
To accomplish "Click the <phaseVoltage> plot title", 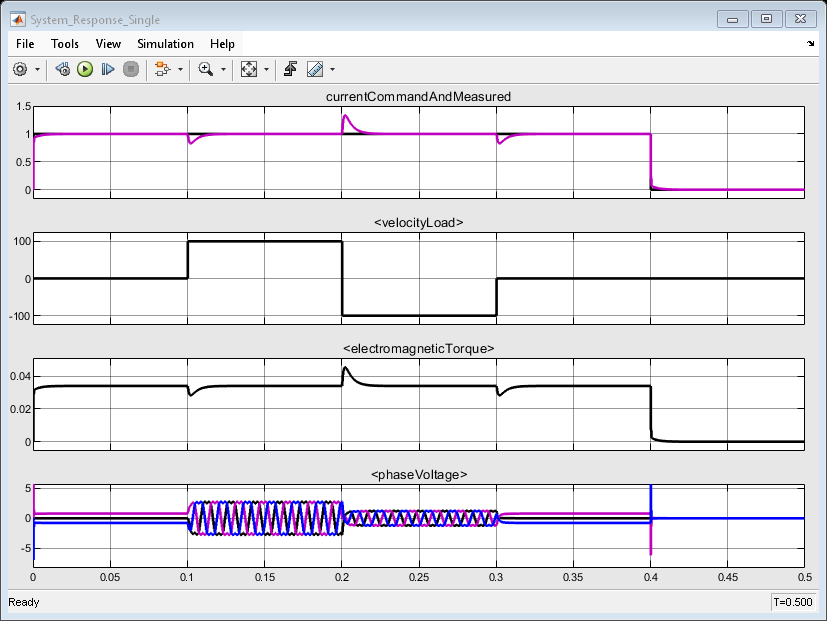I will coord(419,475).
